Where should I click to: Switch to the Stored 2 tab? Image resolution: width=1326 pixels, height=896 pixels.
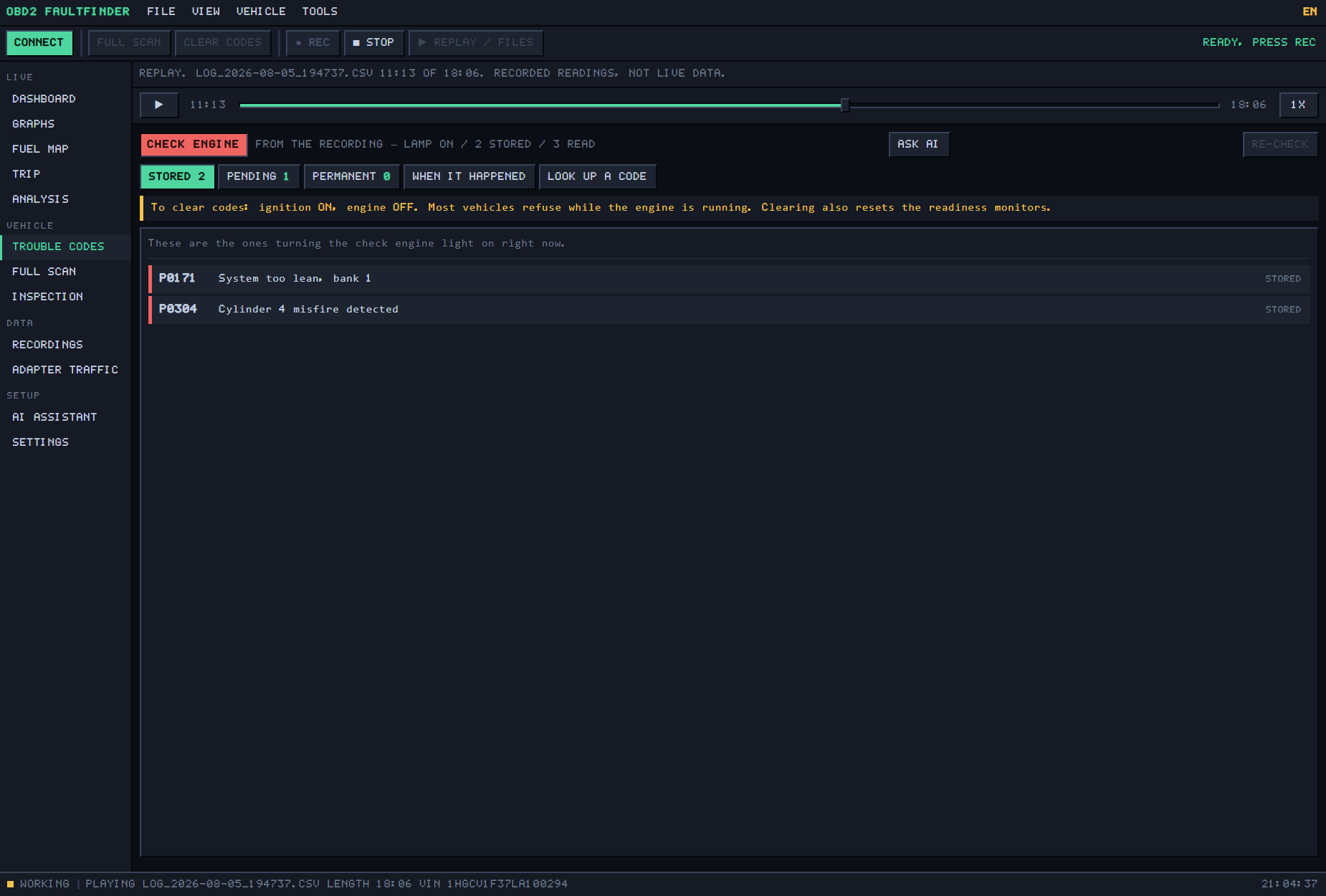coord(177,176)
